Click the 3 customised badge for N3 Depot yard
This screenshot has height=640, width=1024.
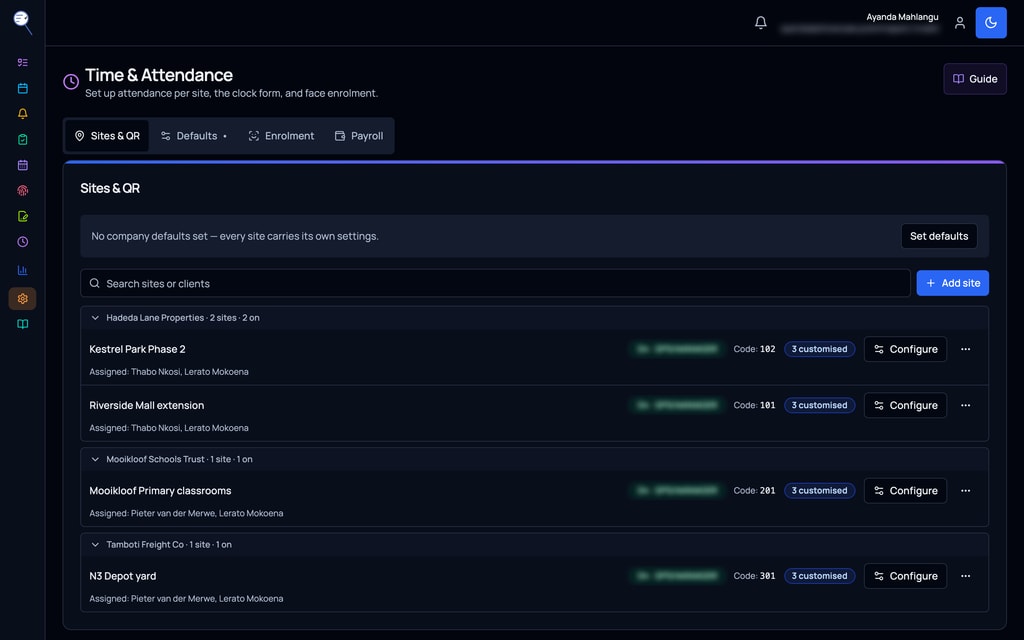820,576
